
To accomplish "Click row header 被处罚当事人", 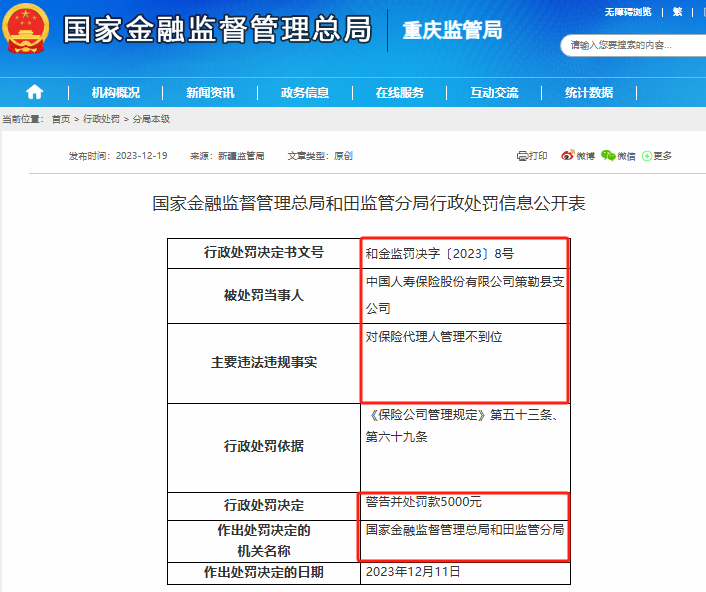I will 264,296.
